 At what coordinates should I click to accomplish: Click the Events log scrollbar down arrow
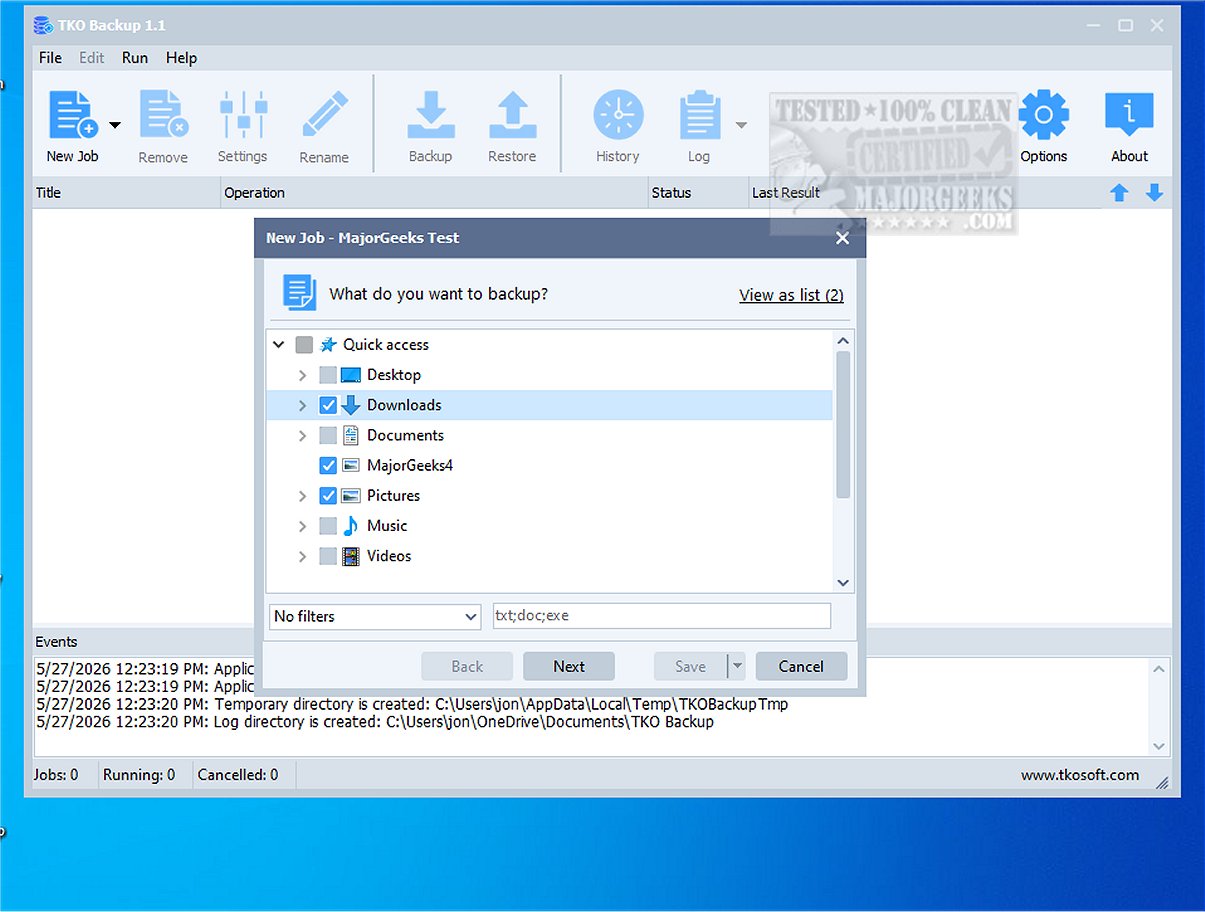point(1159,746)
